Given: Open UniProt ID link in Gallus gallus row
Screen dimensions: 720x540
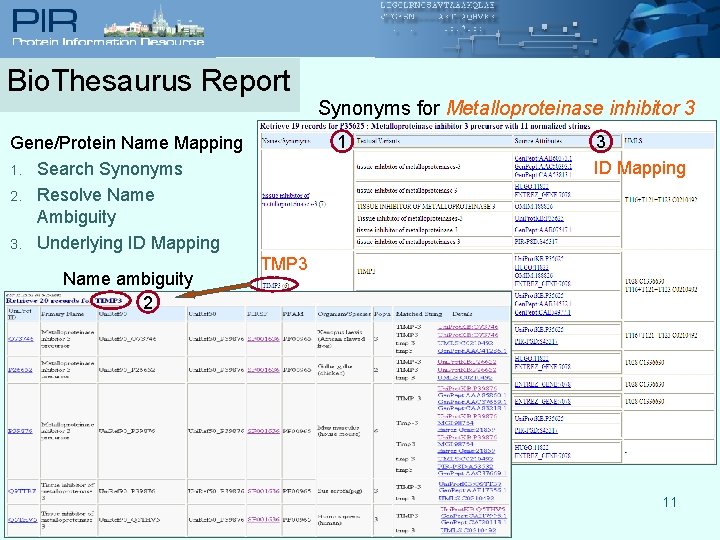Looking at the screenshot, I should [x=21, y=370].
